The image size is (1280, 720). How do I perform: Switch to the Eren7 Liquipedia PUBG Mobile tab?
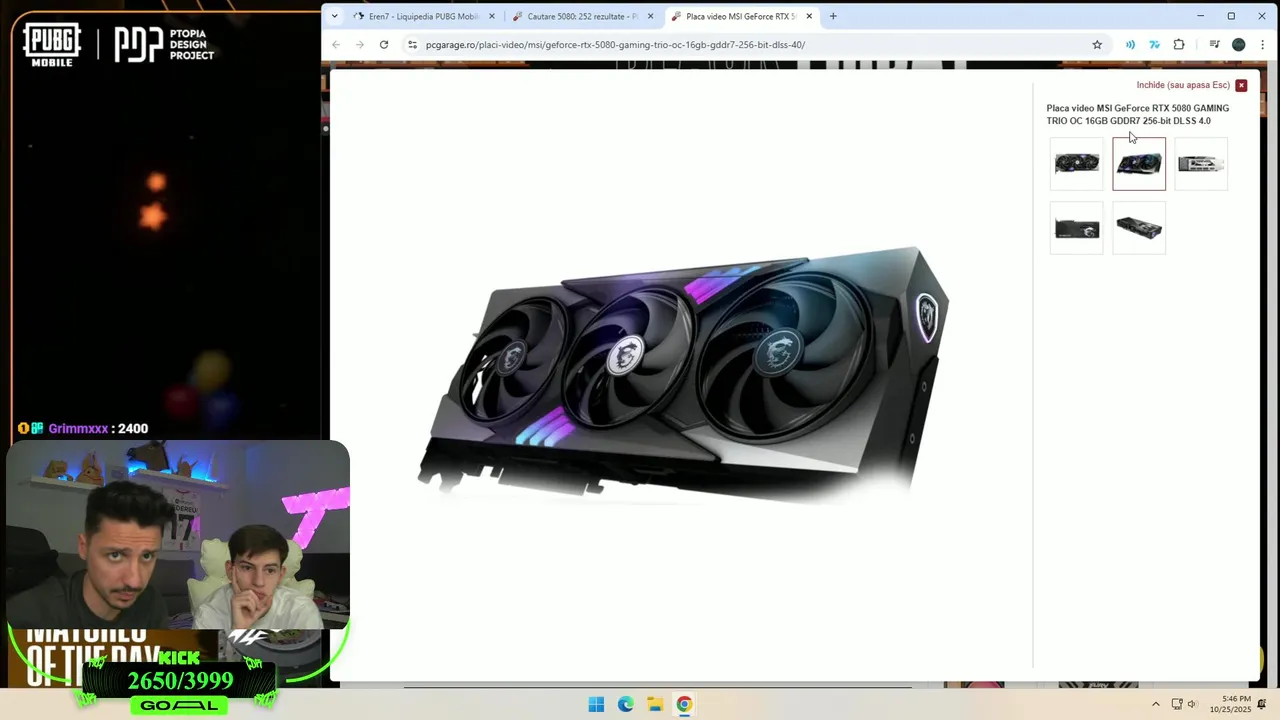[x=424, y=16]
